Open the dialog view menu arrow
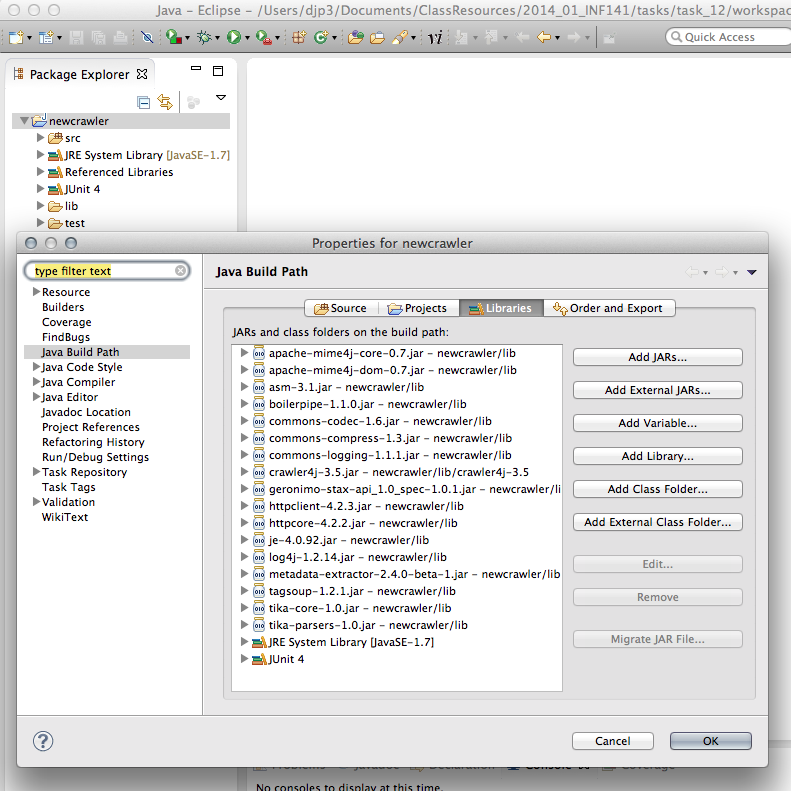791x791 pixels. (x=752, y=272)
